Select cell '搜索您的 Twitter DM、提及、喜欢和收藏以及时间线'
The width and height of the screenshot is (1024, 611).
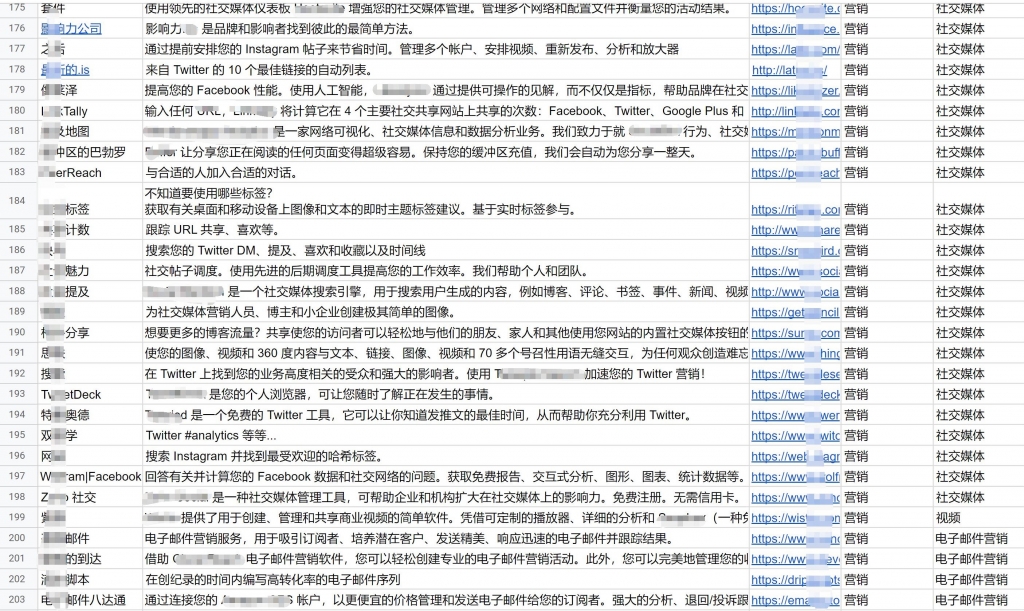[445, 251]
